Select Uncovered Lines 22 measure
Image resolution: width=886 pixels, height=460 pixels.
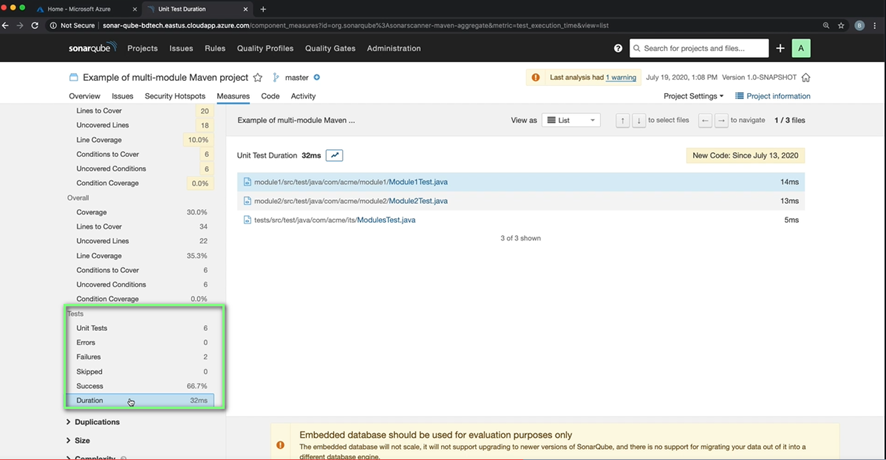tap(140, 241)
